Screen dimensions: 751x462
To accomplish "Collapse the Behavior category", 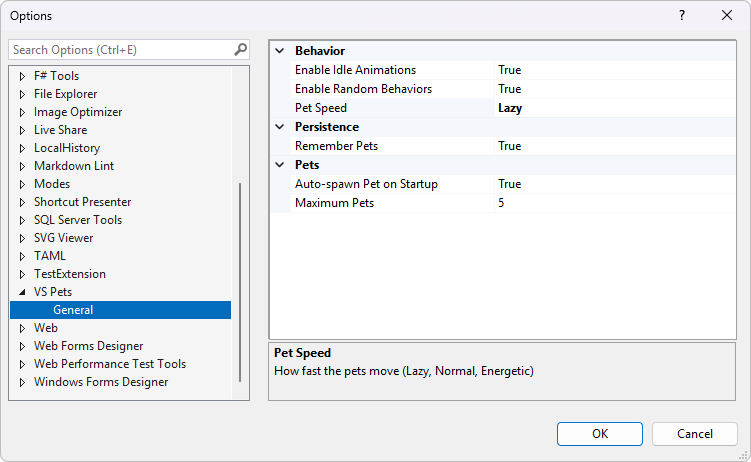I will (279, 51).
